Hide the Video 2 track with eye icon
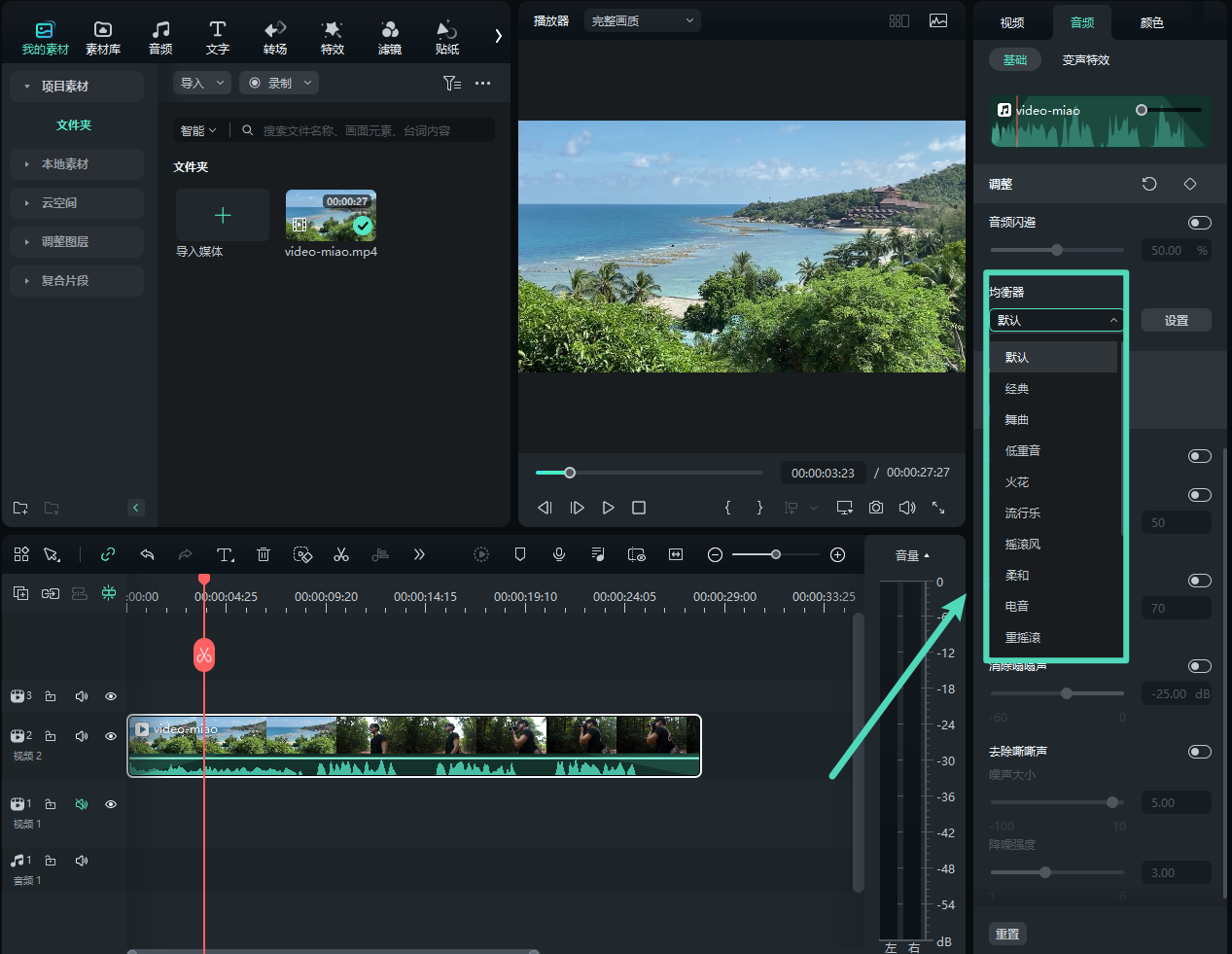The height and width of the screenshot is (954, 1232). (111, 736)
